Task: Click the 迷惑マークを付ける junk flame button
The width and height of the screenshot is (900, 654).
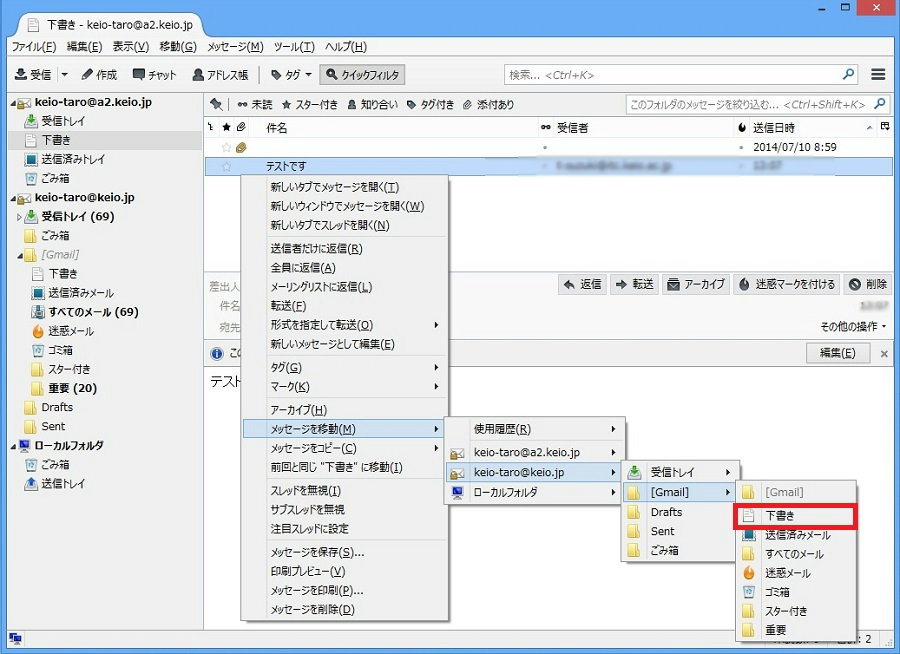Action: pos(786,284)
